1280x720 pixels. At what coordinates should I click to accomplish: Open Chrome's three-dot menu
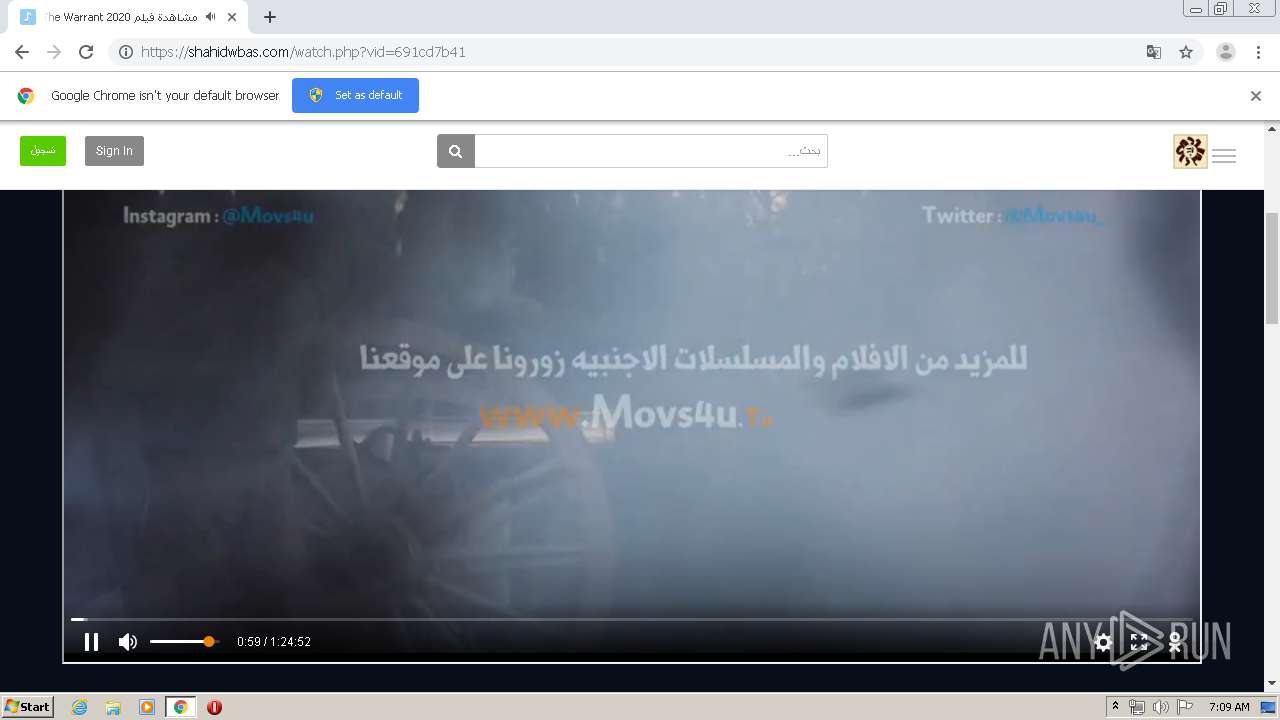pyautogui.click(x=1258, y=52)
